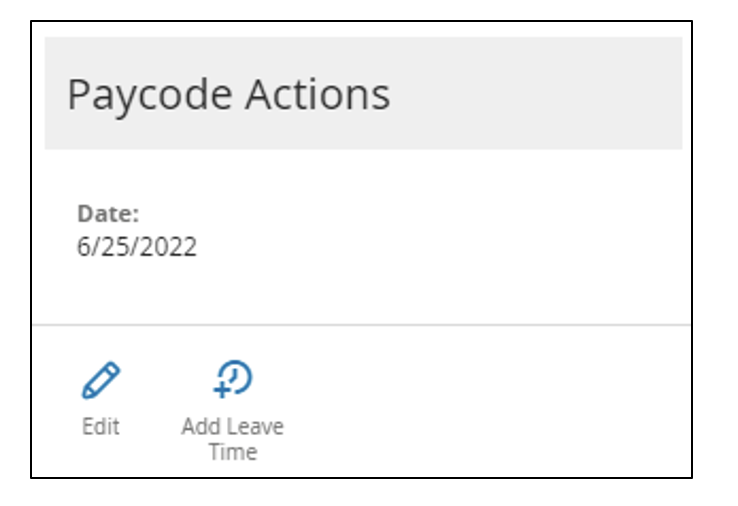Click the Add Leave Time clock icon

tap(233, 380)
